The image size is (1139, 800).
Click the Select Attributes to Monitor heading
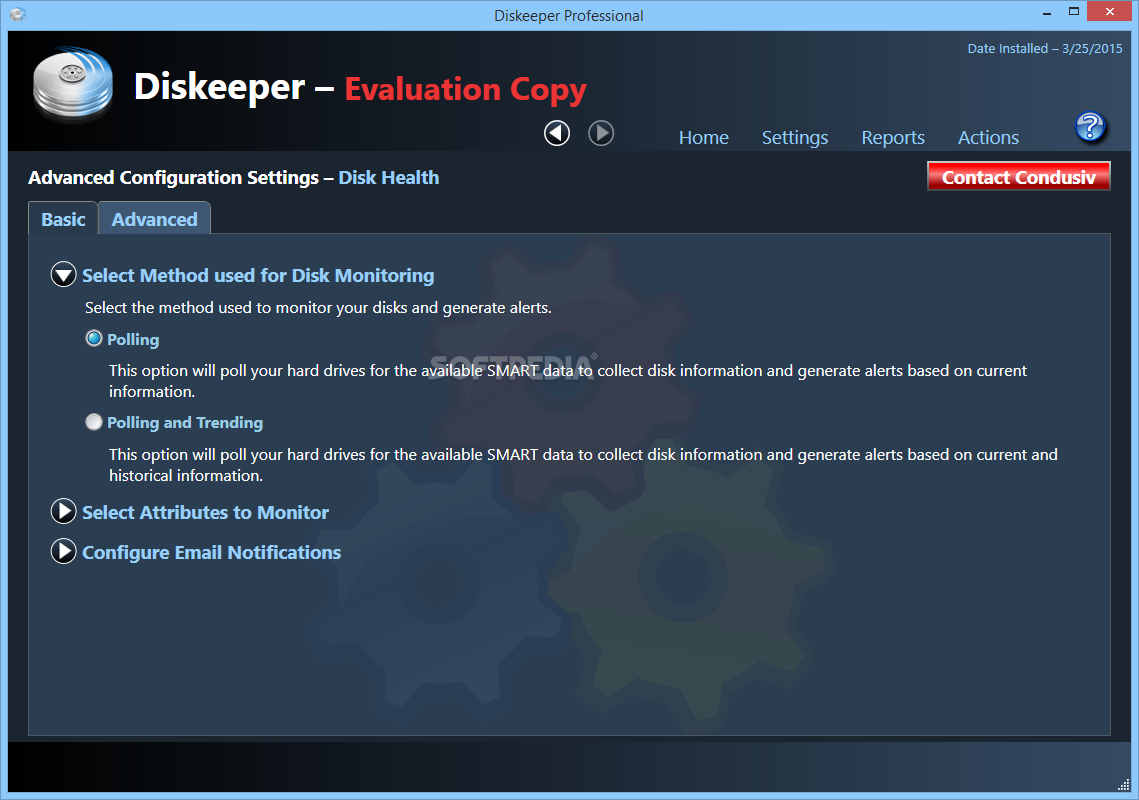tap(206, 512)
